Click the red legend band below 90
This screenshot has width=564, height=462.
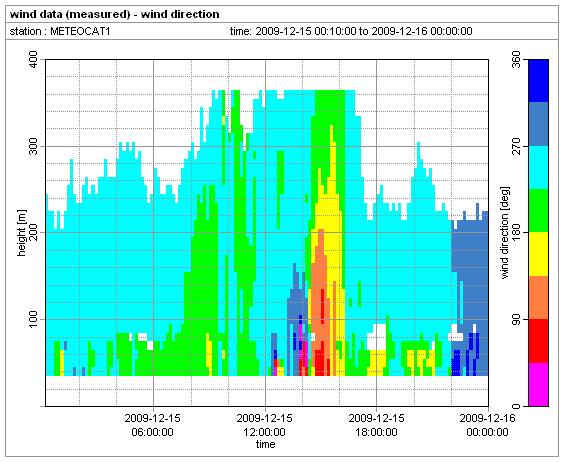tap(538, 341)
